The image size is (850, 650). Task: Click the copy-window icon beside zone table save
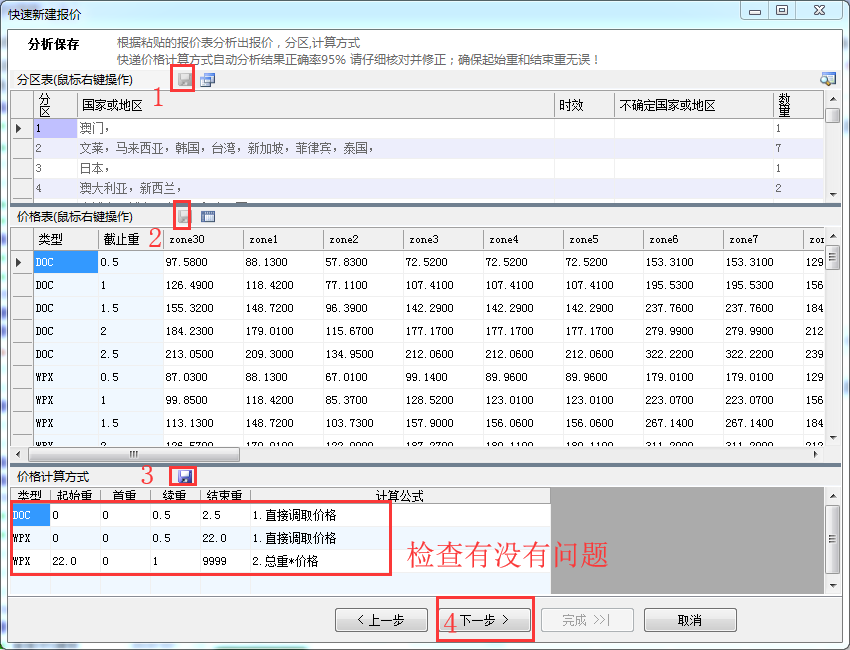pos(207,79)
